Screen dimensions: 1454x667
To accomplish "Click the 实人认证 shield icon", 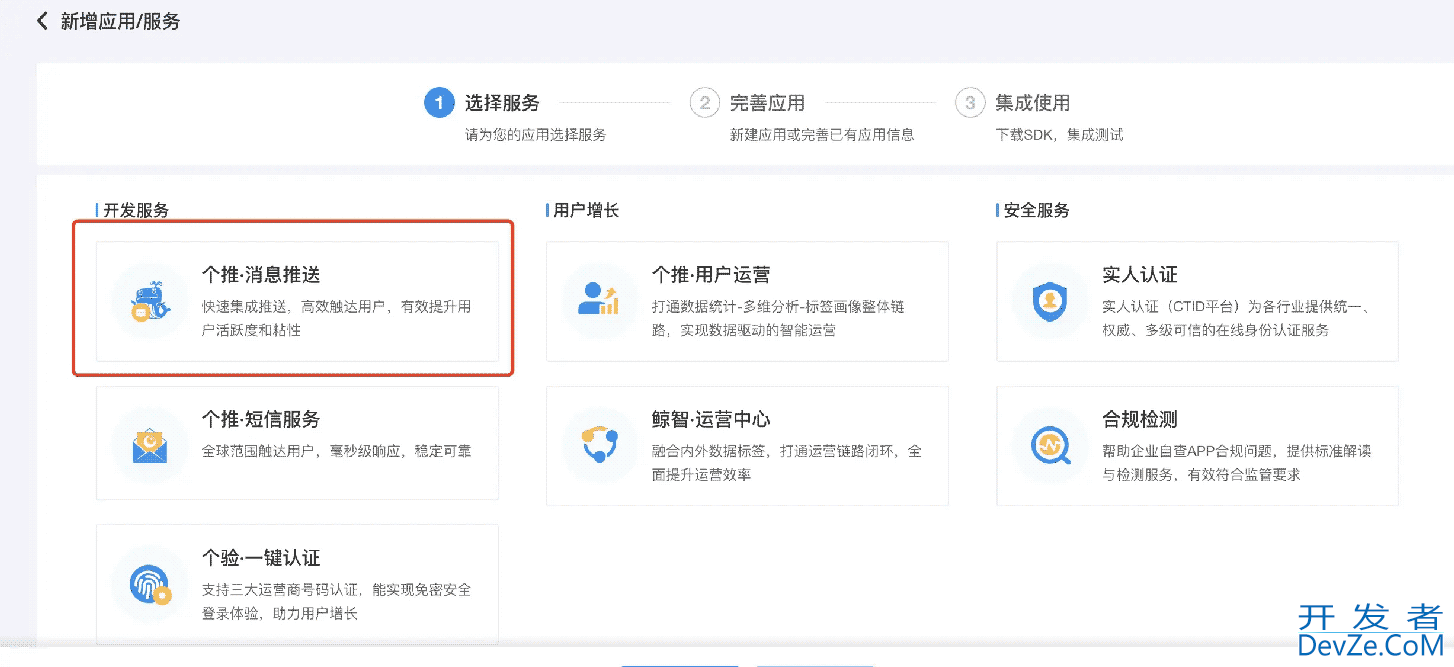I will coord(1050,301).
